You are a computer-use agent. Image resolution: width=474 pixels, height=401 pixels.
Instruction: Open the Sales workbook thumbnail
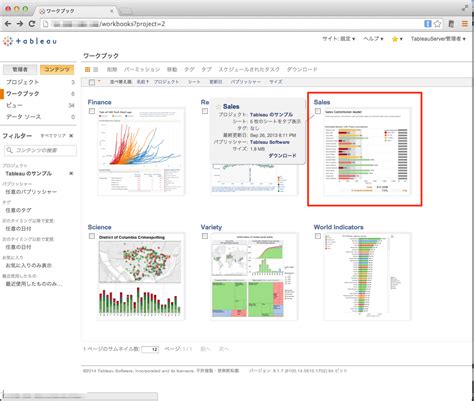coord(367,152)
